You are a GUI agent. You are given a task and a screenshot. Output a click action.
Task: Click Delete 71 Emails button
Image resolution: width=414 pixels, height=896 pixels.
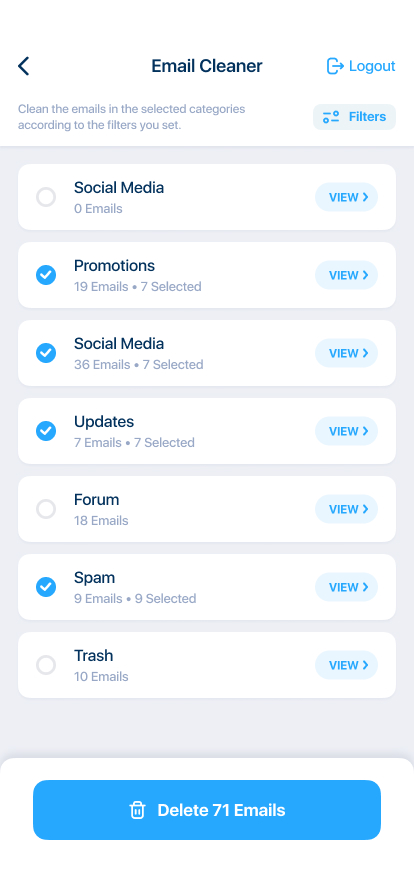pos(207,810)
